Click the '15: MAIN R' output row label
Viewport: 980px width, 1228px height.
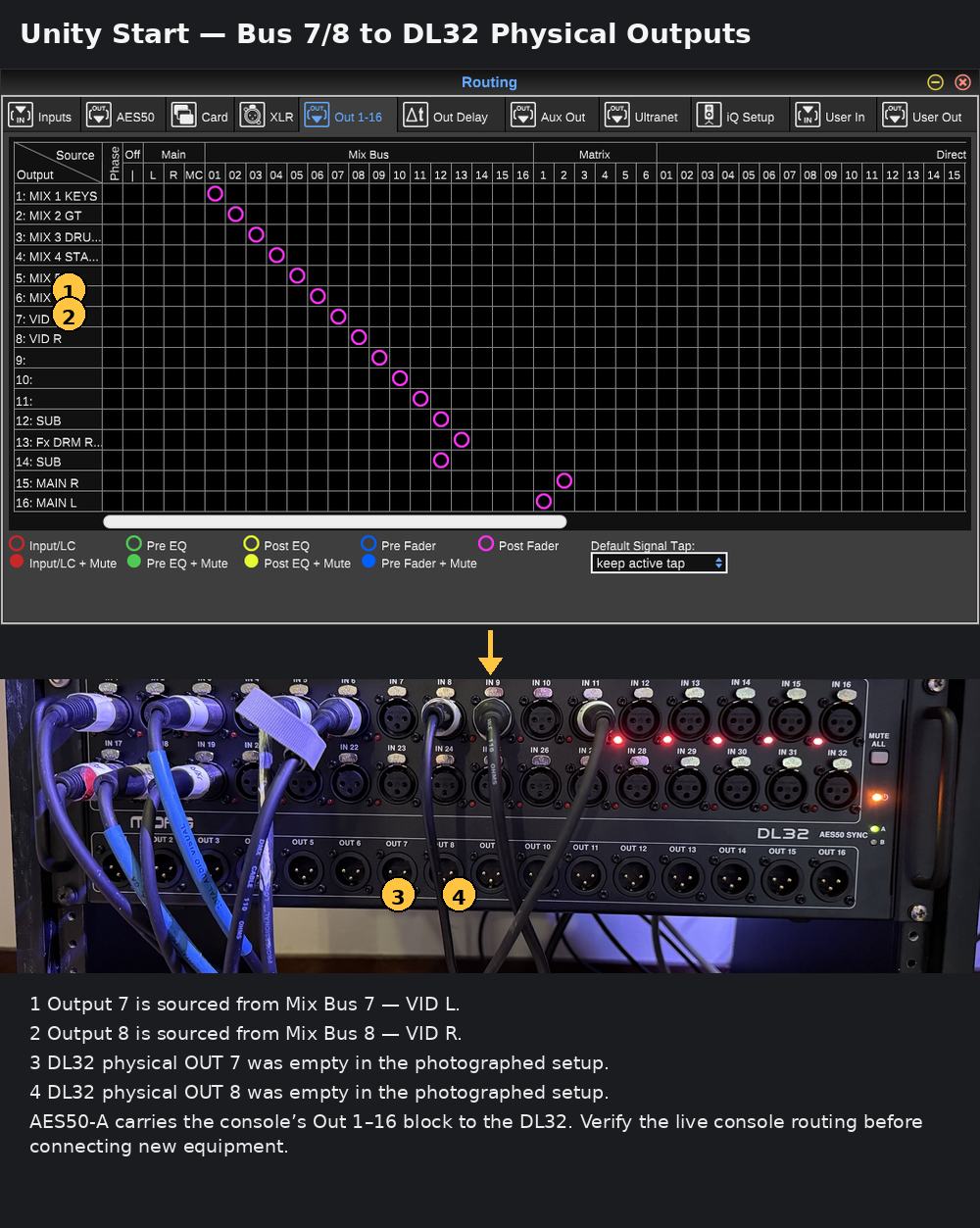point(58,482)
